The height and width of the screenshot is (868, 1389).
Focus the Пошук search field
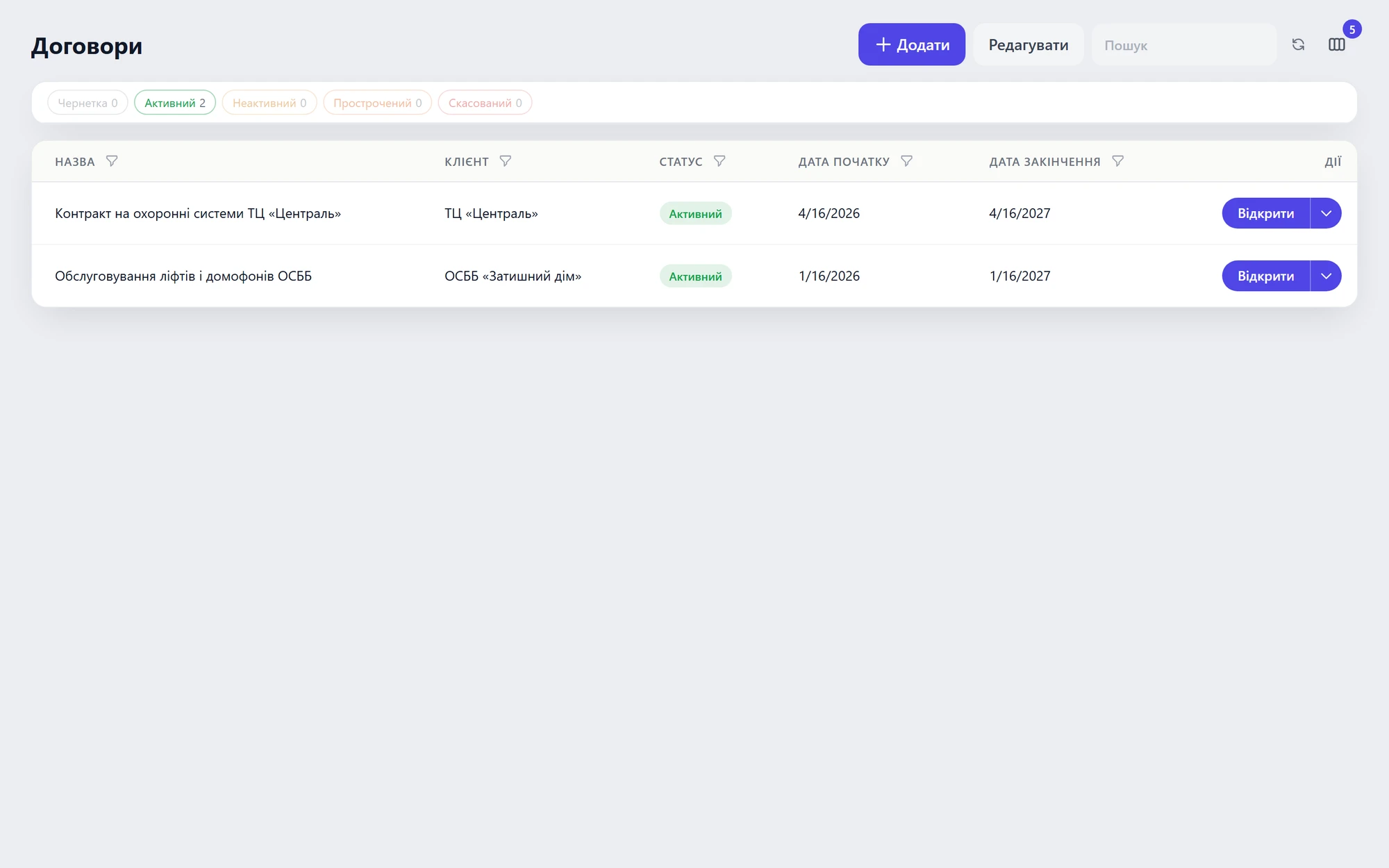point(1184,44)
